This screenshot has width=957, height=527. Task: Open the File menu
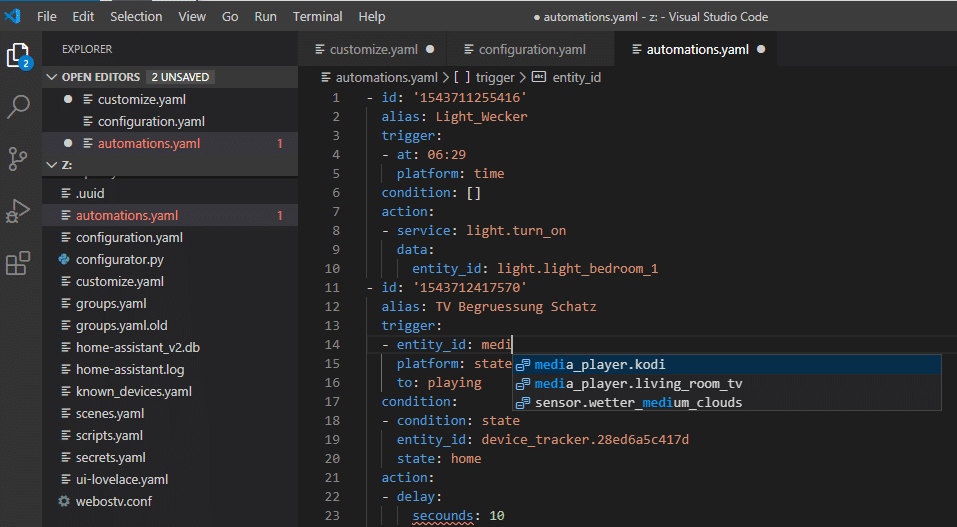(x=47, y=16)
